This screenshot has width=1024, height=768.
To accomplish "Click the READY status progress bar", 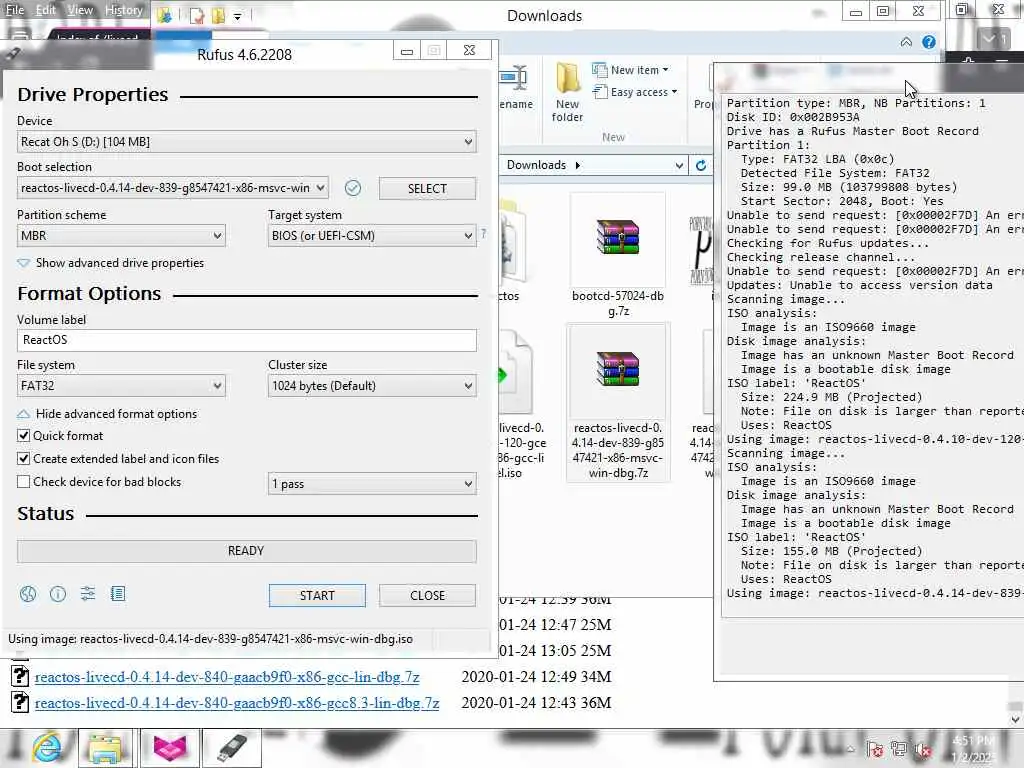I will tap(247, 551).
